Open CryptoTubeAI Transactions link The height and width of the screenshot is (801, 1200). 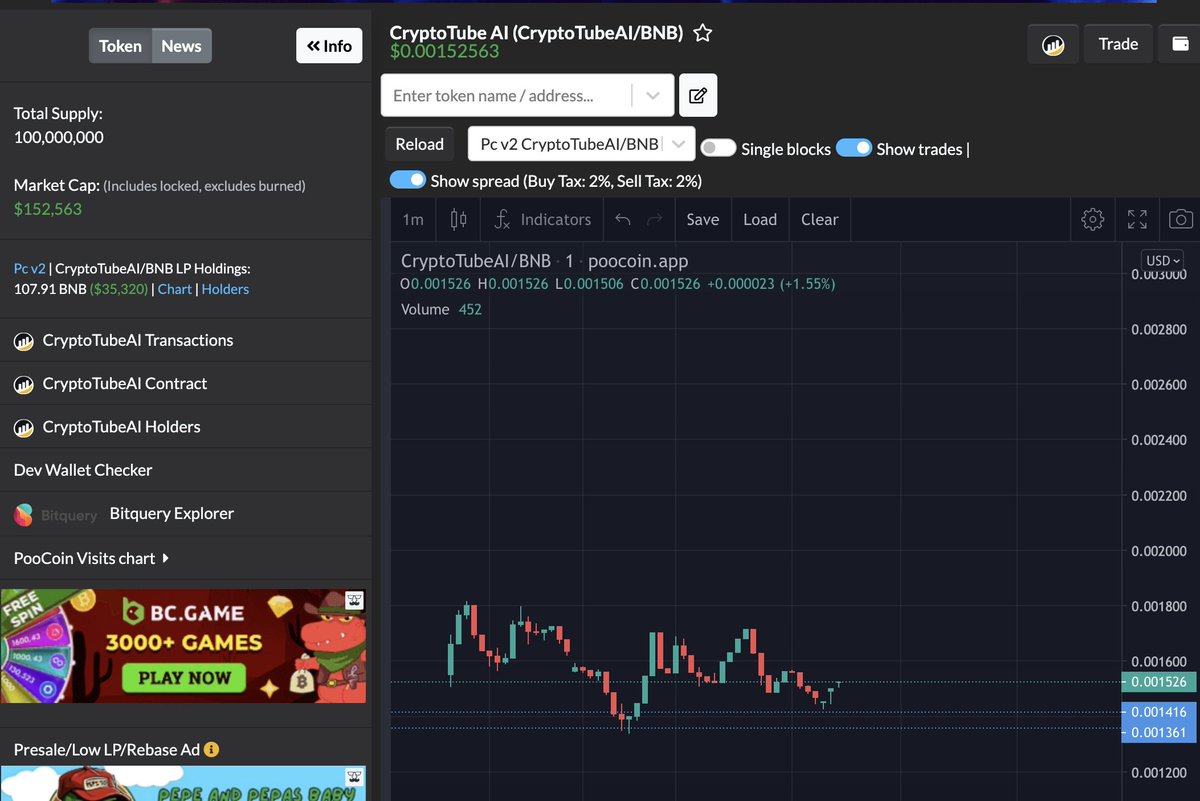tap(138, 341)
